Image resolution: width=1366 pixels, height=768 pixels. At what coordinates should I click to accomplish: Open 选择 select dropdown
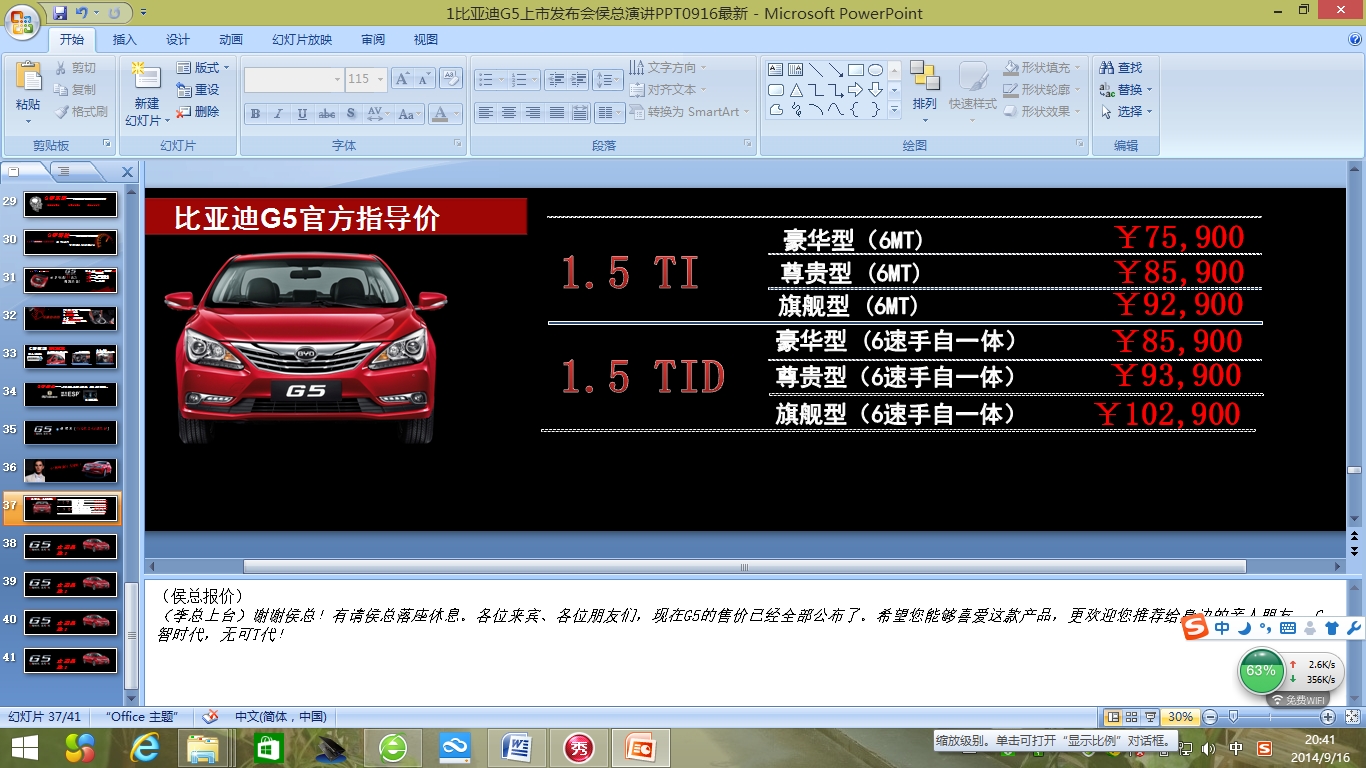pos(1126,112)
